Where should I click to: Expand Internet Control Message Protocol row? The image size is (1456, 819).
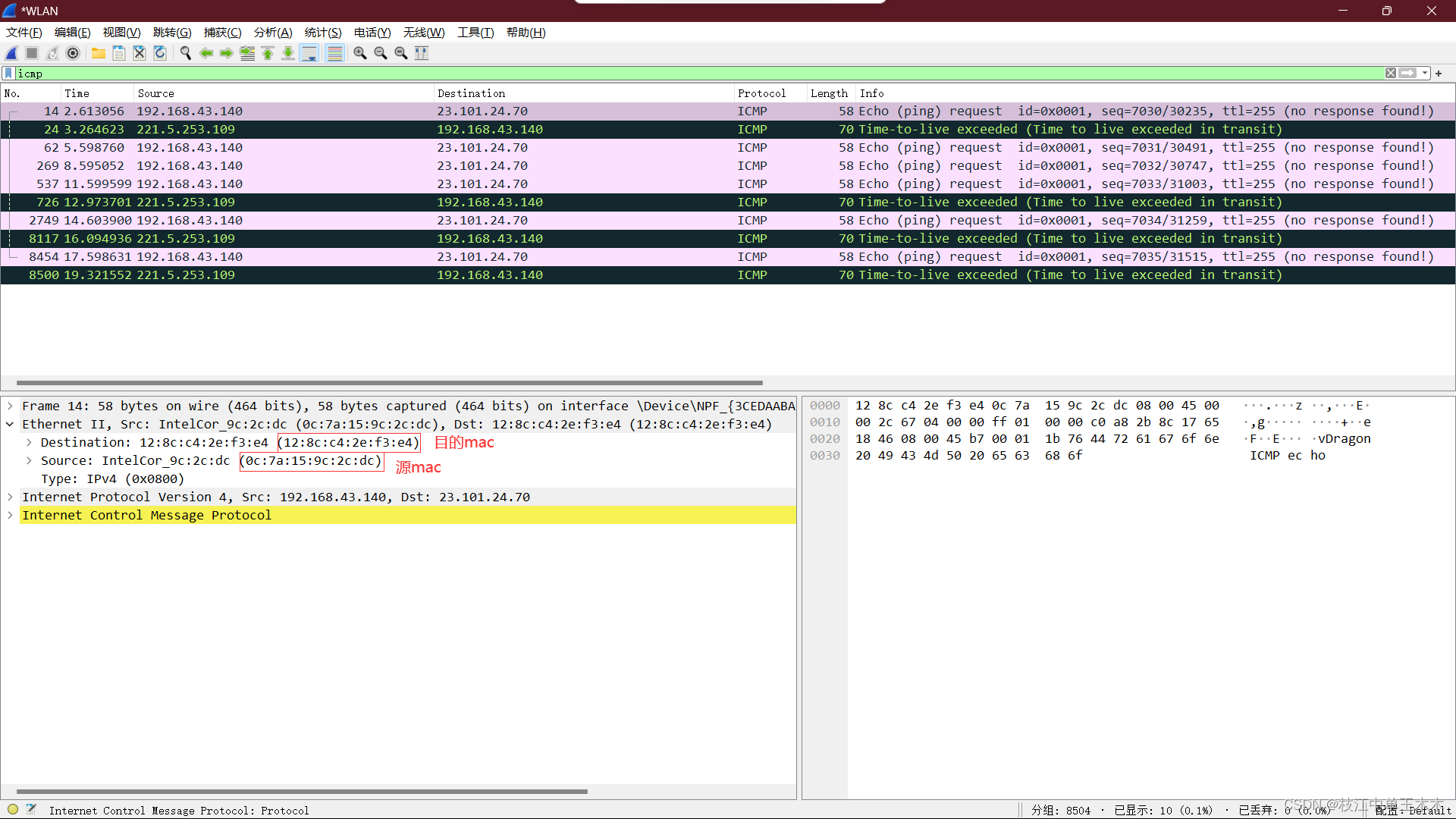pyautogui.click(x=10, y=516)
